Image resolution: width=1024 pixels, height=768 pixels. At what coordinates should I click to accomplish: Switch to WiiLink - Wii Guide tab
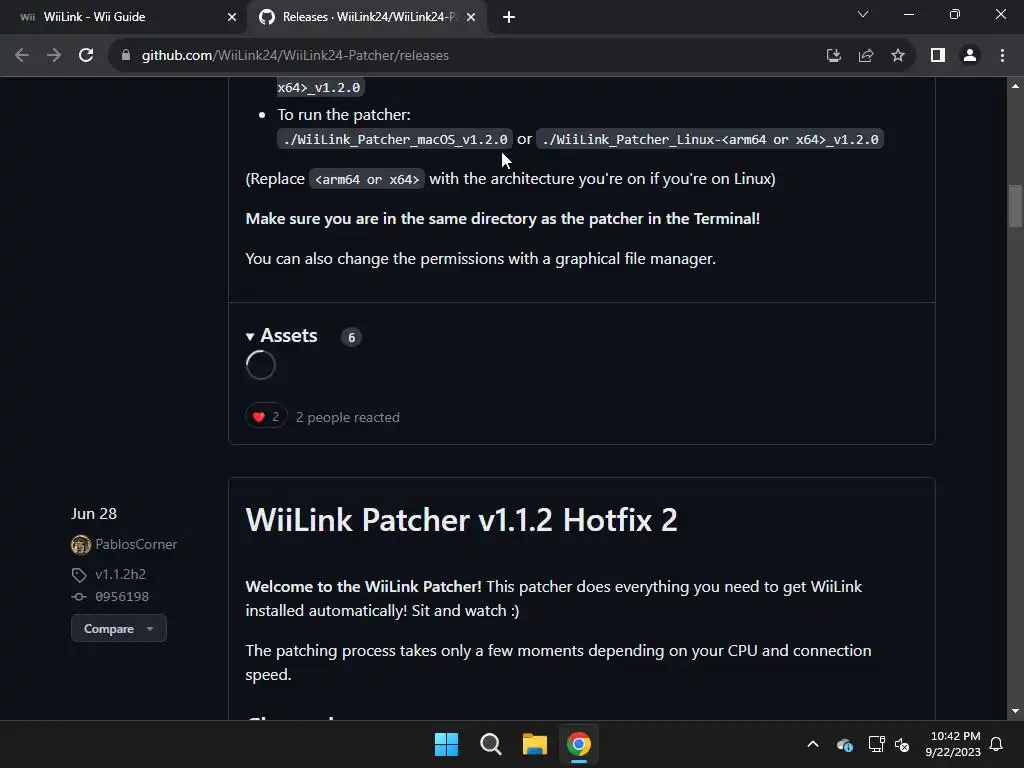click(122, 17)
